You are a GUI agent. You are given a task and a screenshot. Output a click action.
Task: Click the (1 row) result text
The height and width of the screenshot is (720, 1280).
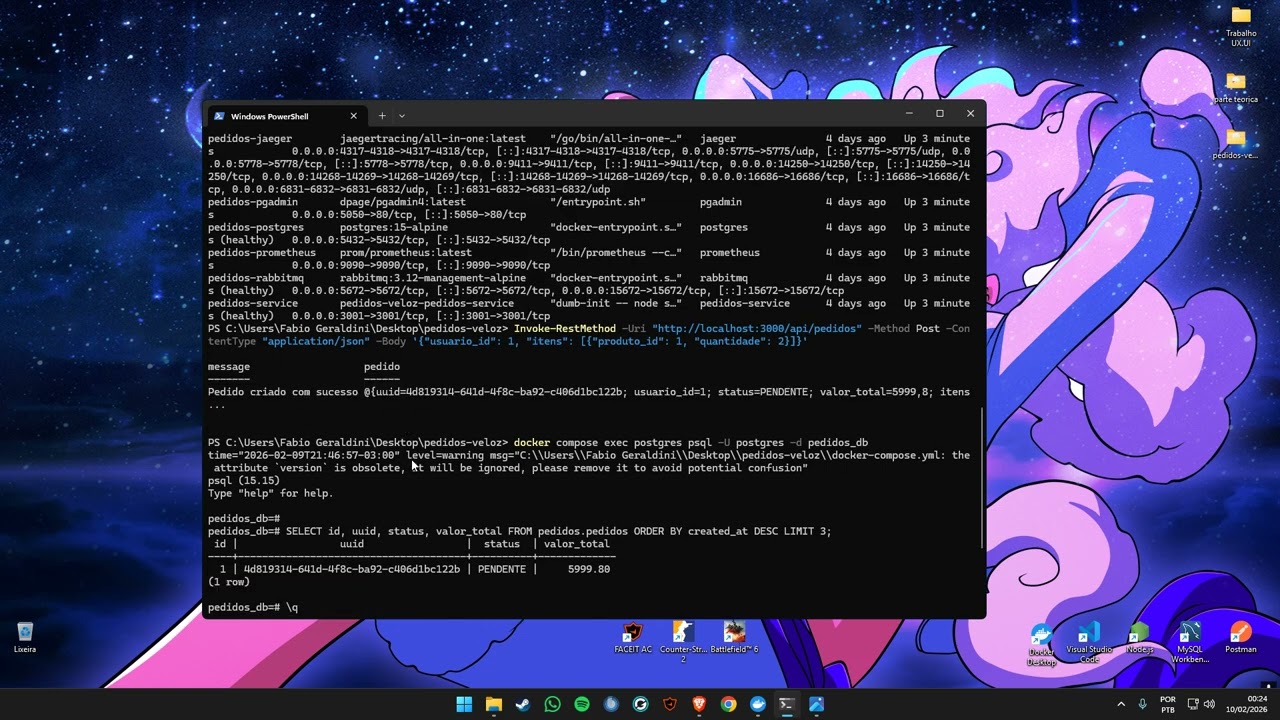229,582
